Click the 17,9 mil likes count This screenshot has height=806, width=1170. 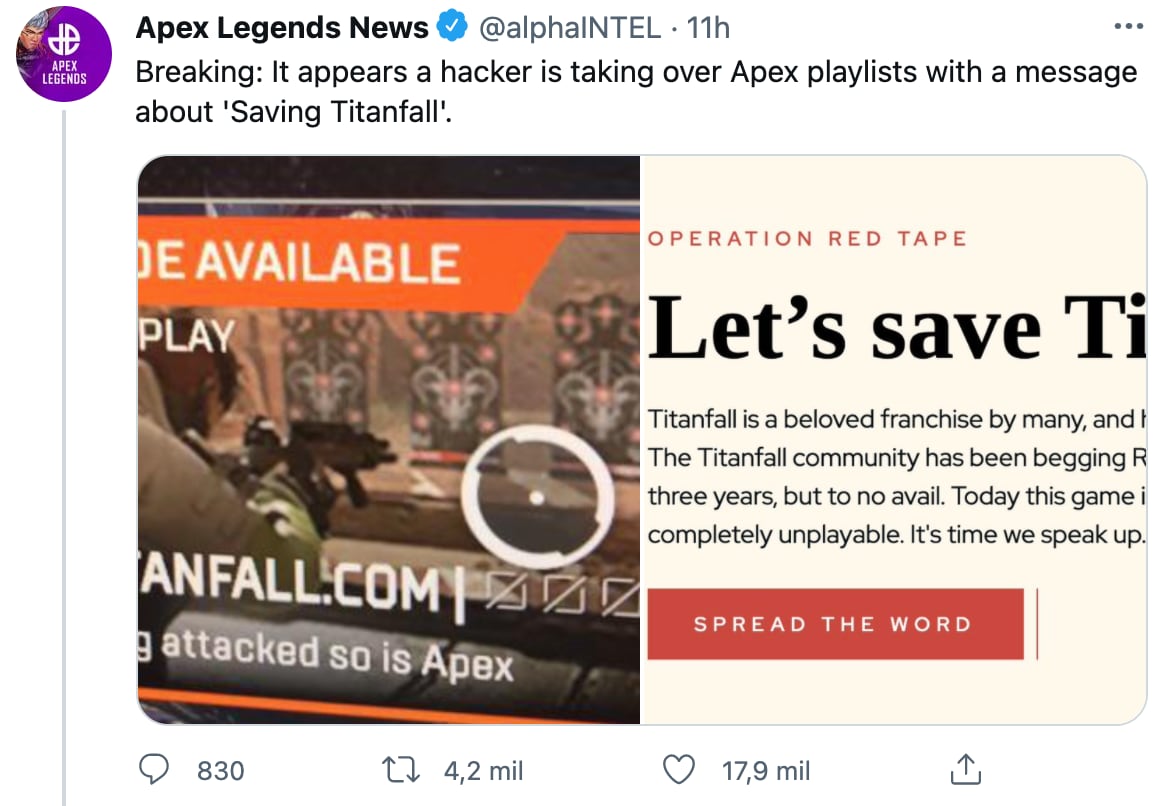pyautogui.click(x=766, y=770)
